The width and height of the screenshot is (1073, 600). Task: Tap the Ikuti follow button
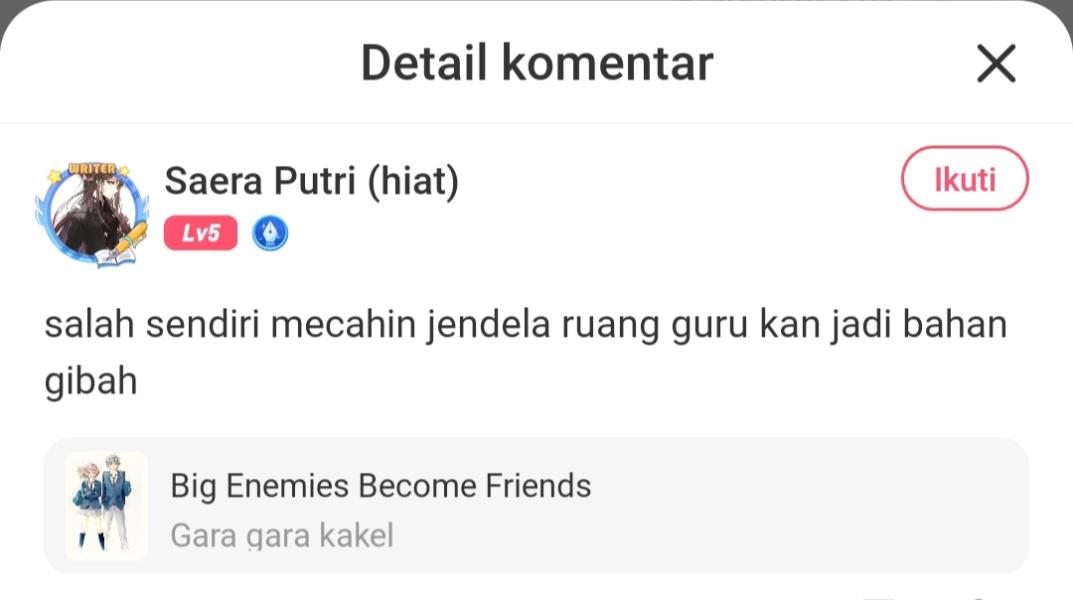click(x=964, y=179)
